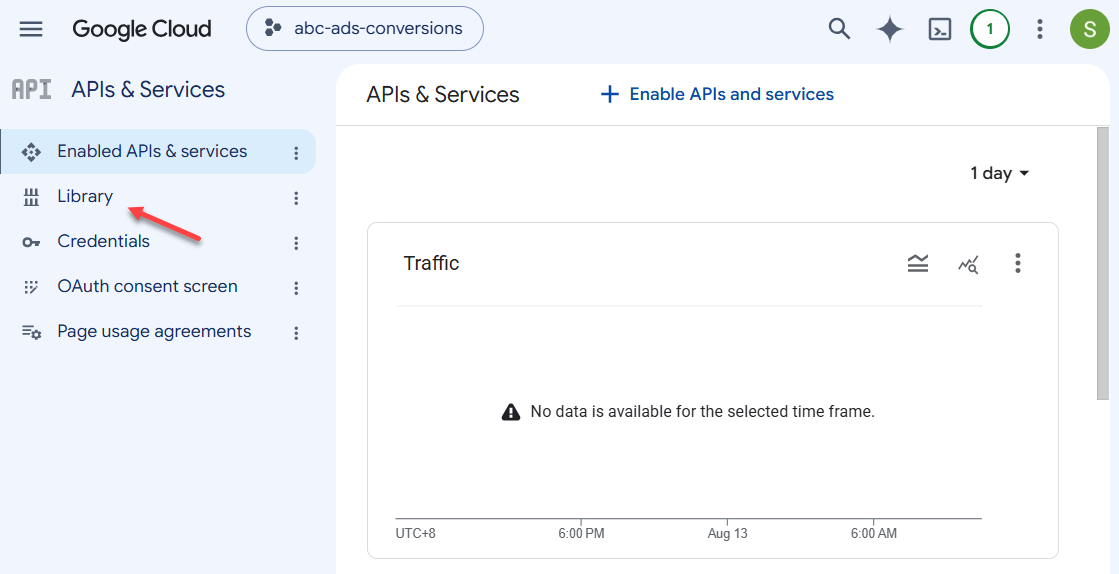Image resolution: width=1119 pixels, height=574 pixels.
Task: Open the 1 day time range dropdown
Action: (999, 173)
